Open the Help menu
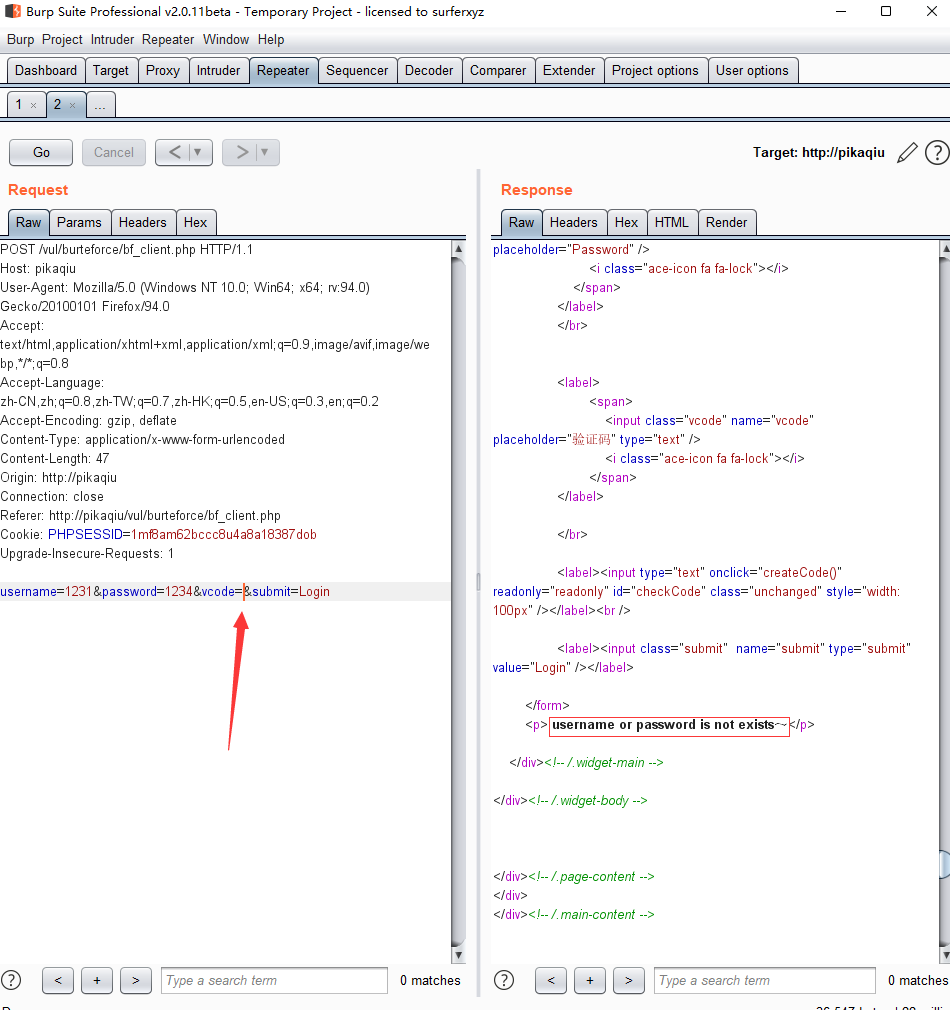Image resolution: width=950 pixels, height=1010 pixels. point(271,39)
